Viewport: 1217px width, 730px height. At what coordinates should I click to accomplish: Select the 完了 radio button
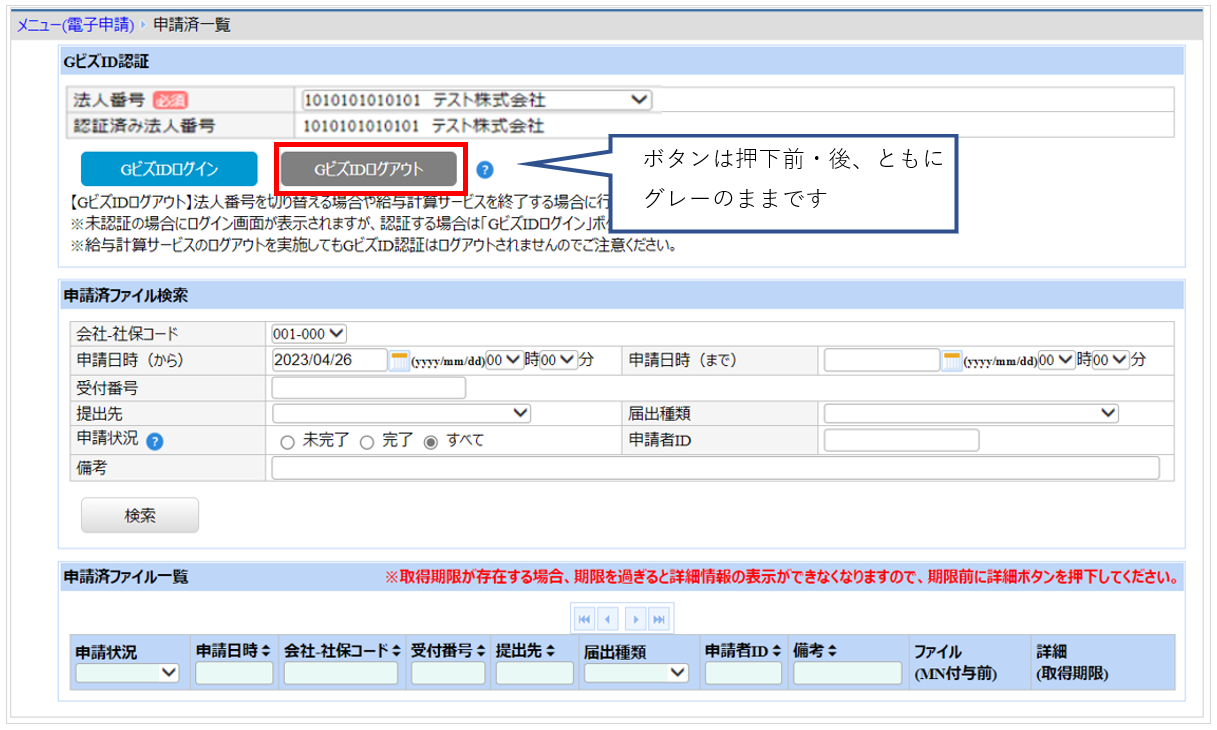[366, 441]
